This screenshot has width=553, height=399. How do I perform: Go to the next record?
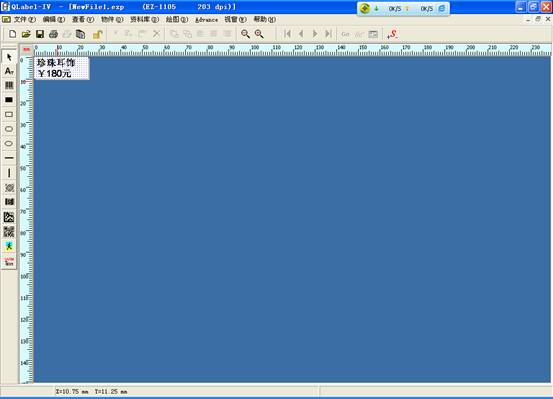point(315,34)
